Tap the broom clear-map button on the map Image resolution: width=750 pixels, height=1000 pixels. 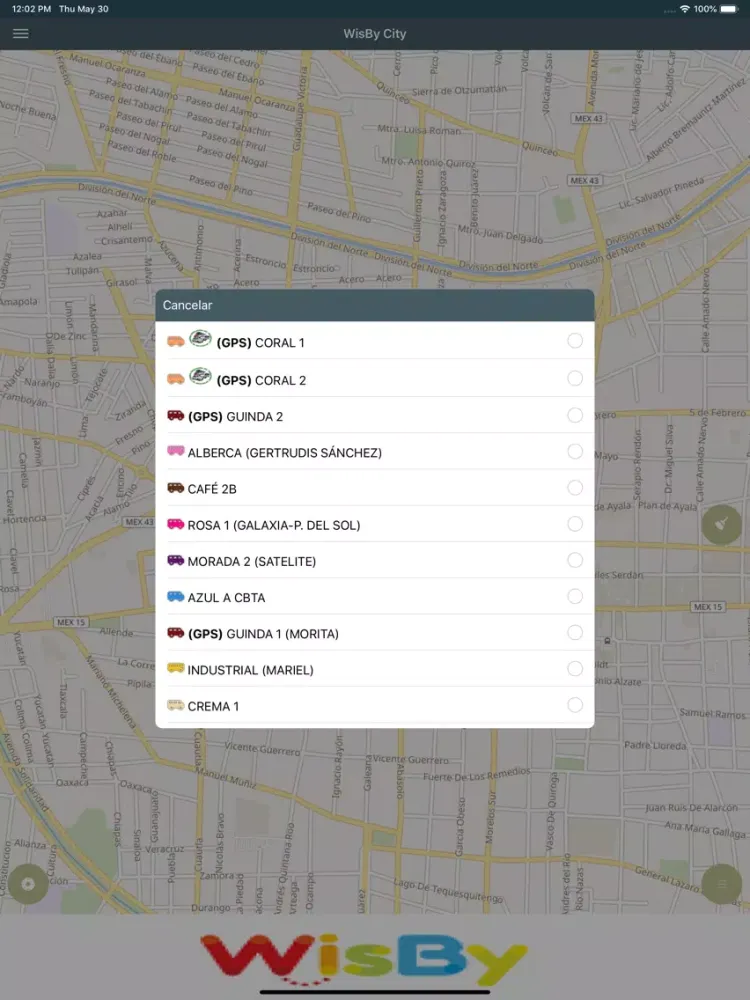pos(721,524)
